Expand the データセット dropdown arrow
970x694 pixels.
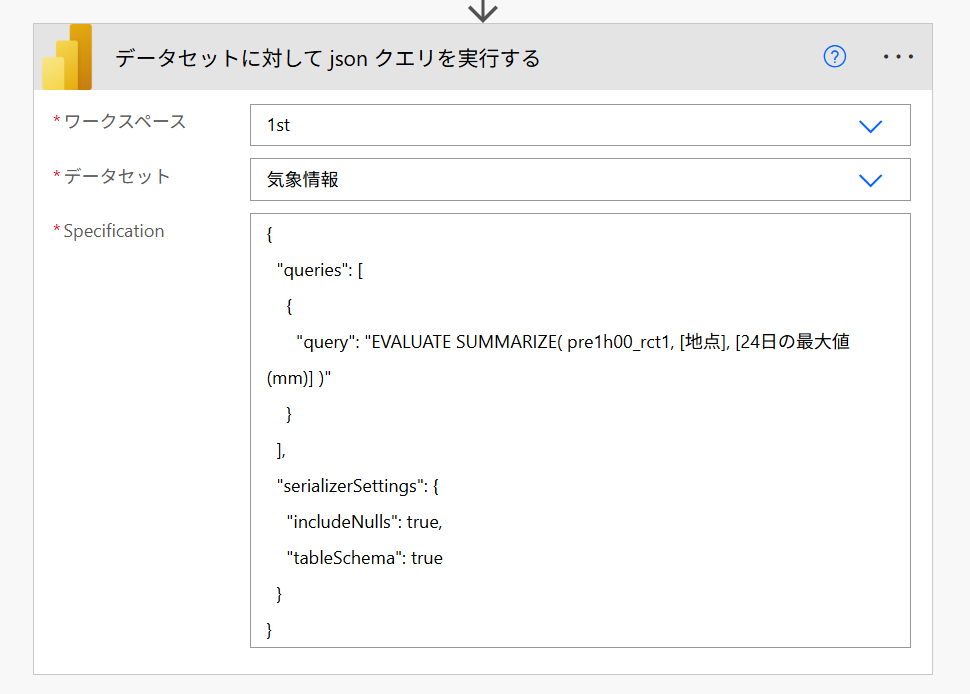(870, 181)
